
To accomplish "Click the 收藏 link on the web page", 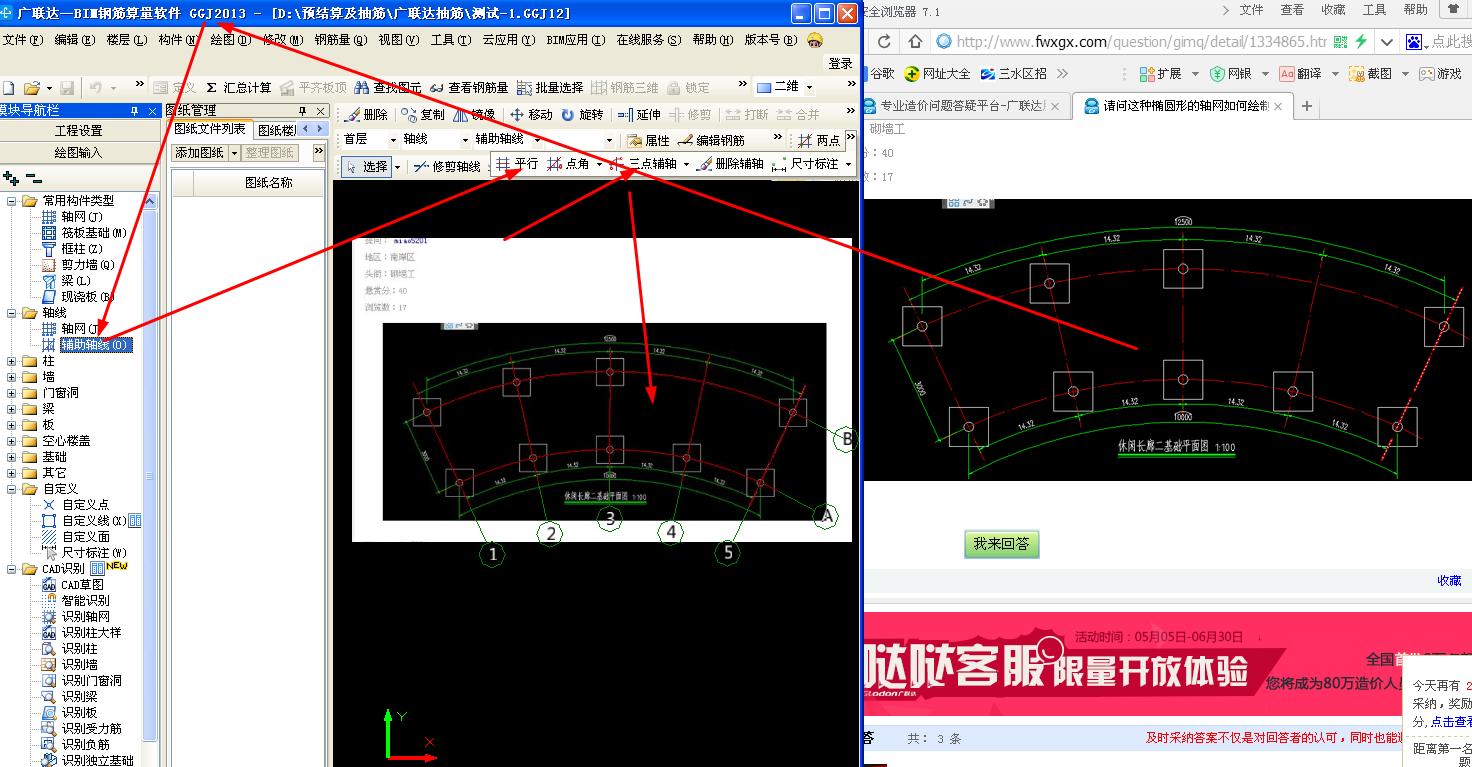I will click(1449, 580).
